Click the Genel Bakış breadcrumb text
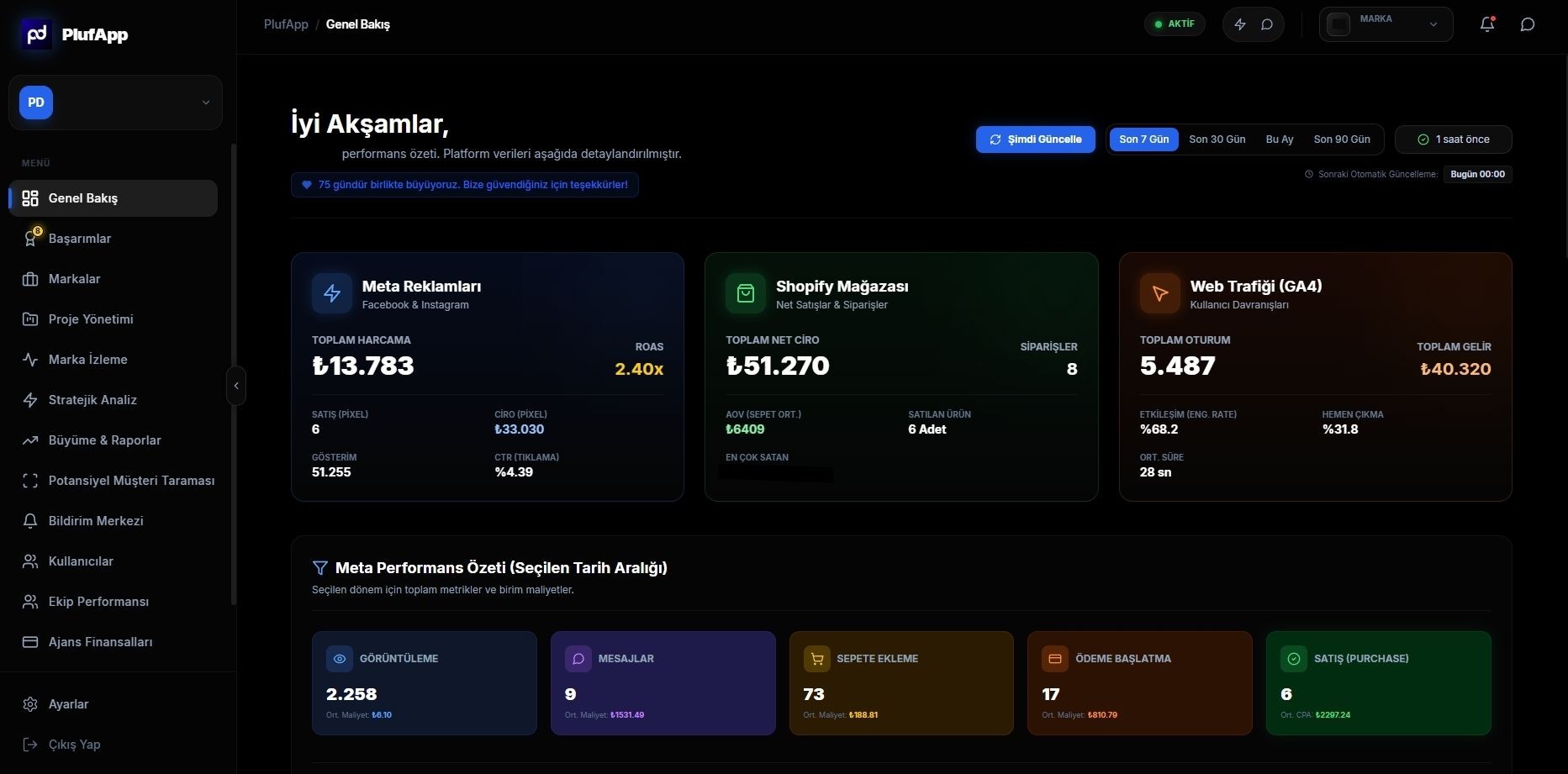 (x=358, y=24)
